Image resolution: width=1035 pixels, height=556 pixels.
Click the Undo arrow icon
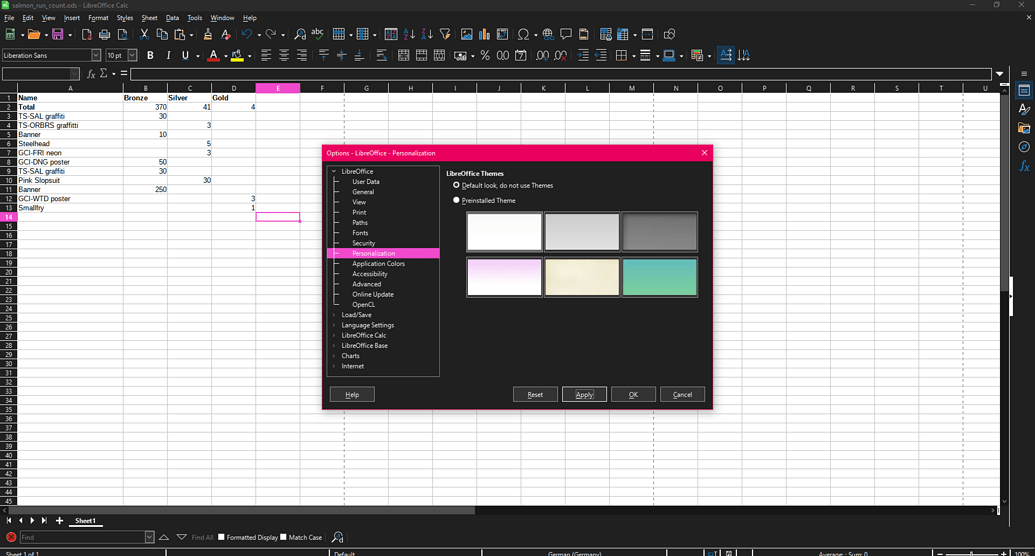click(x=247, y=34)
